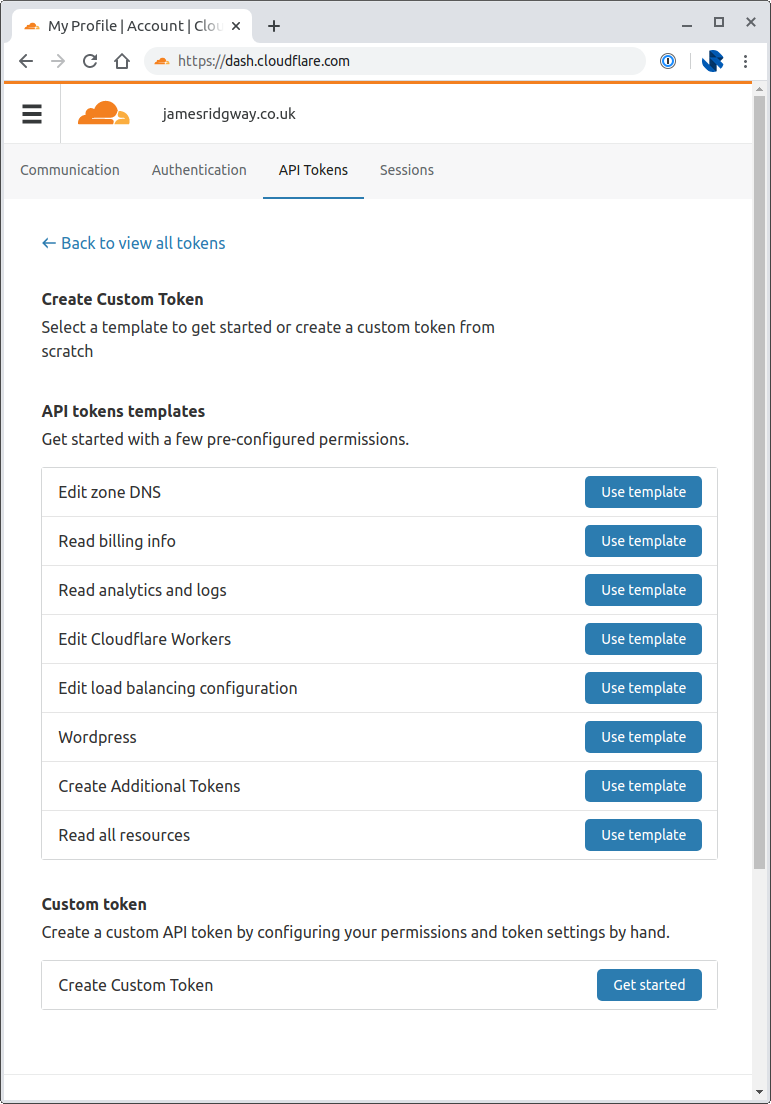Open Chrome's three-dot menu
Screen dimensions: 771x1104
(745, 61)
